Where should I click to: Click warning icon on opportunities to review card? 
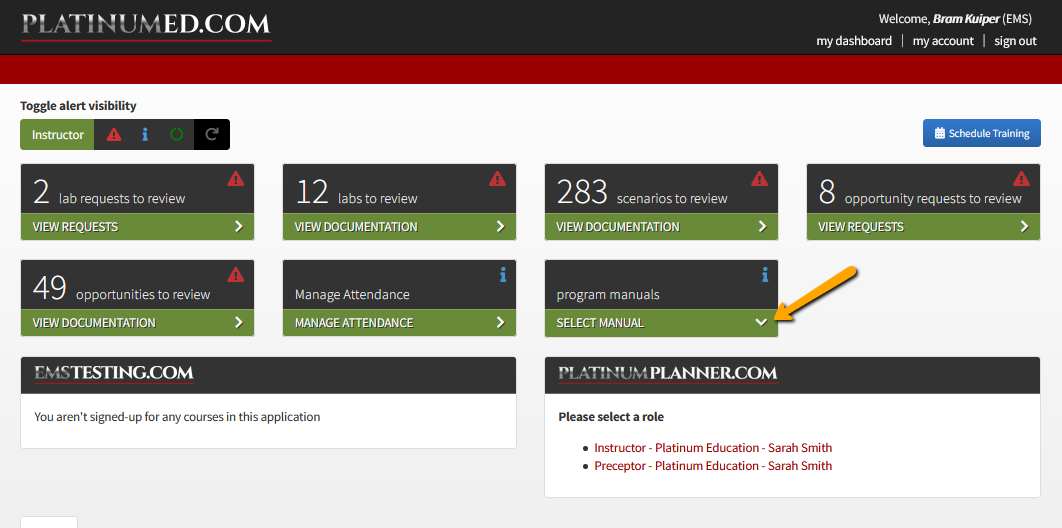coord(236,275)
